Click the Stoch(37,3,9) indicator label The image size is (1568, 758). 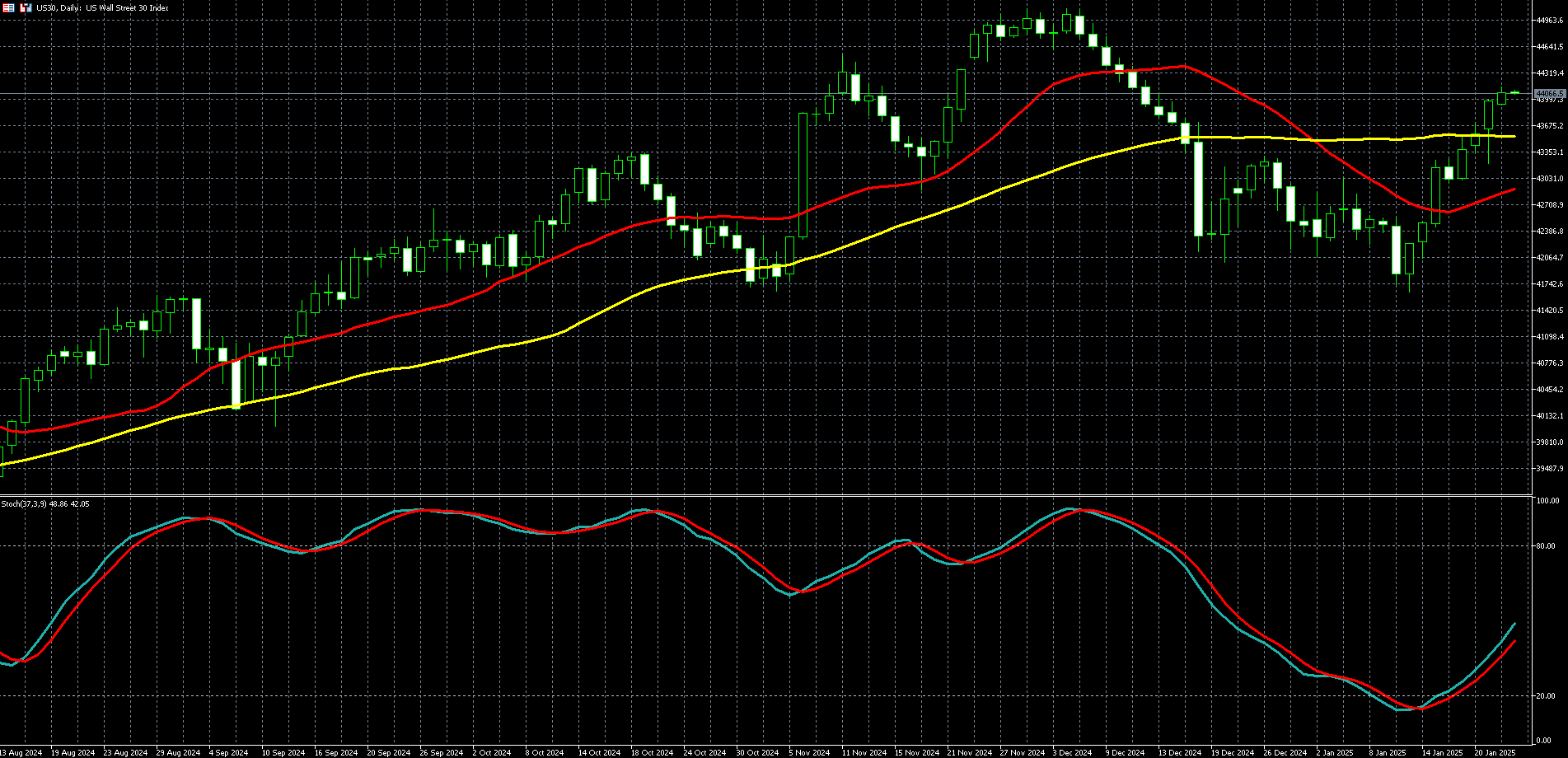[x=45, y=503]
